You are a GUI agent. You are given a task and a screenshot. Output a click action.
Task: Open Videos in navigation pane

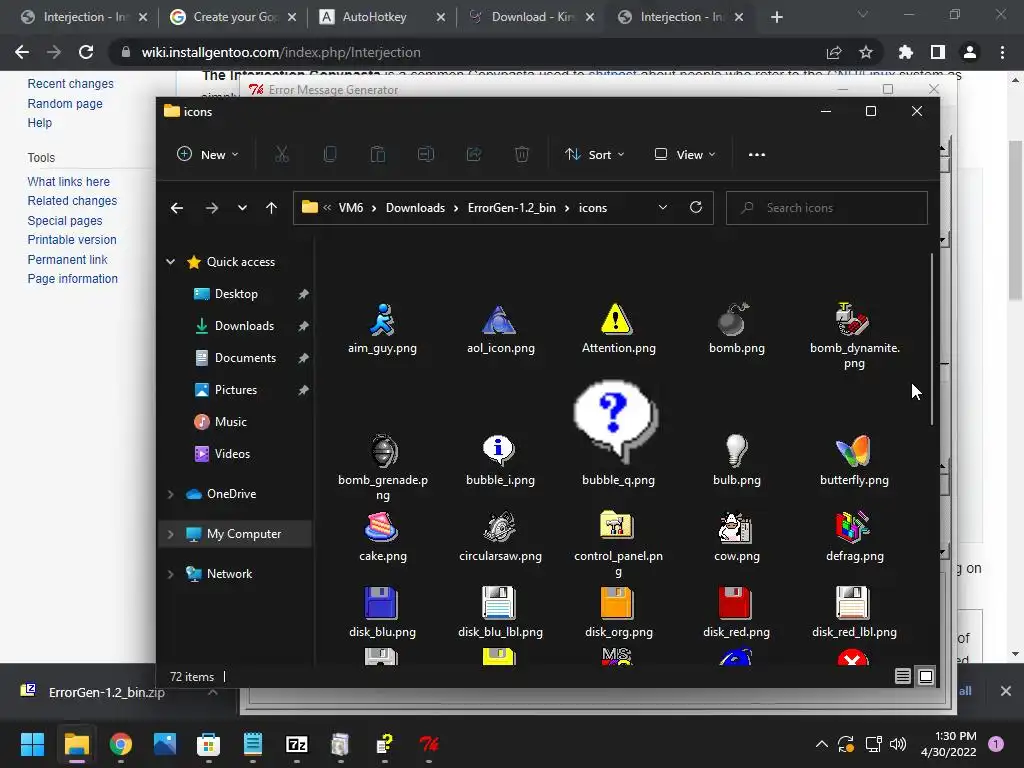(x=232, y=454)
